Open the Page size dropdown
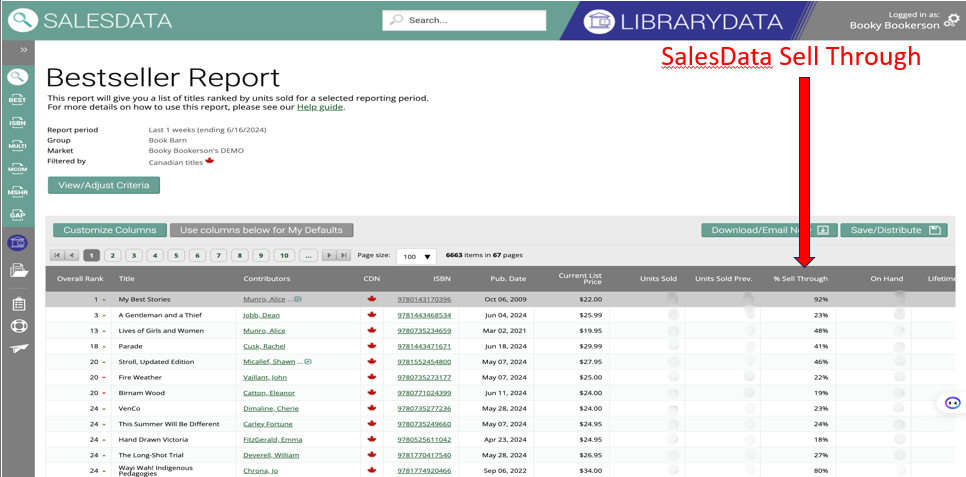This screenshot has height=477, width=966. (x=416, y=257)
